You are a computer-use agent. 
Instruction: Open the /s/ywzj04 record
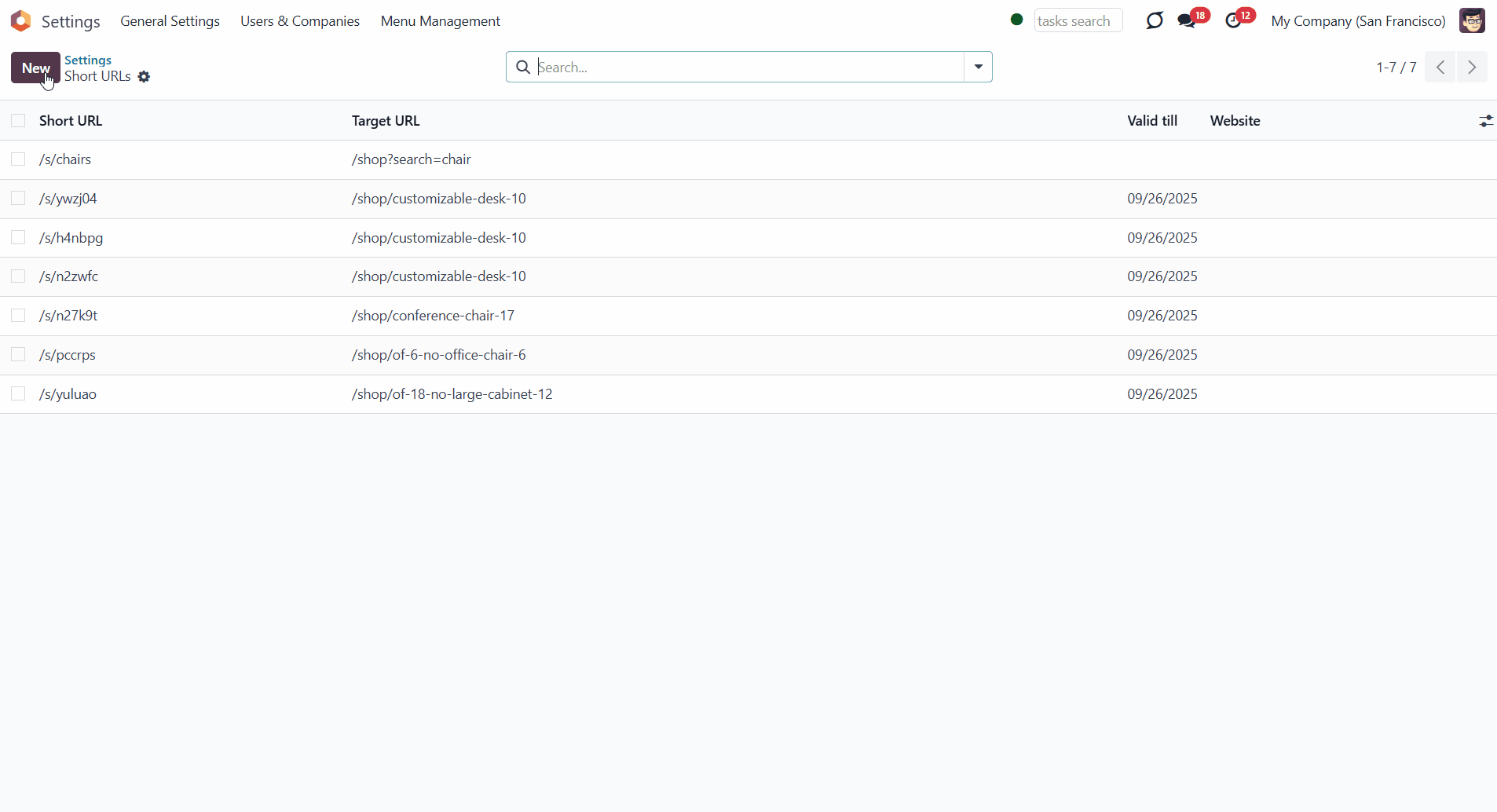pyautogui.click(x=68, y=199)
